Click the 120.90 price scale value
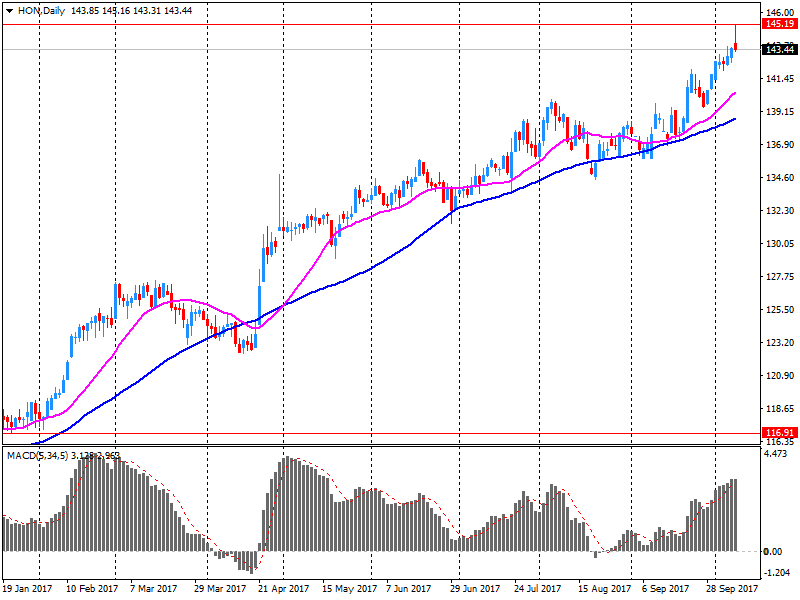The image size is (800, 600). pos(780,376)
